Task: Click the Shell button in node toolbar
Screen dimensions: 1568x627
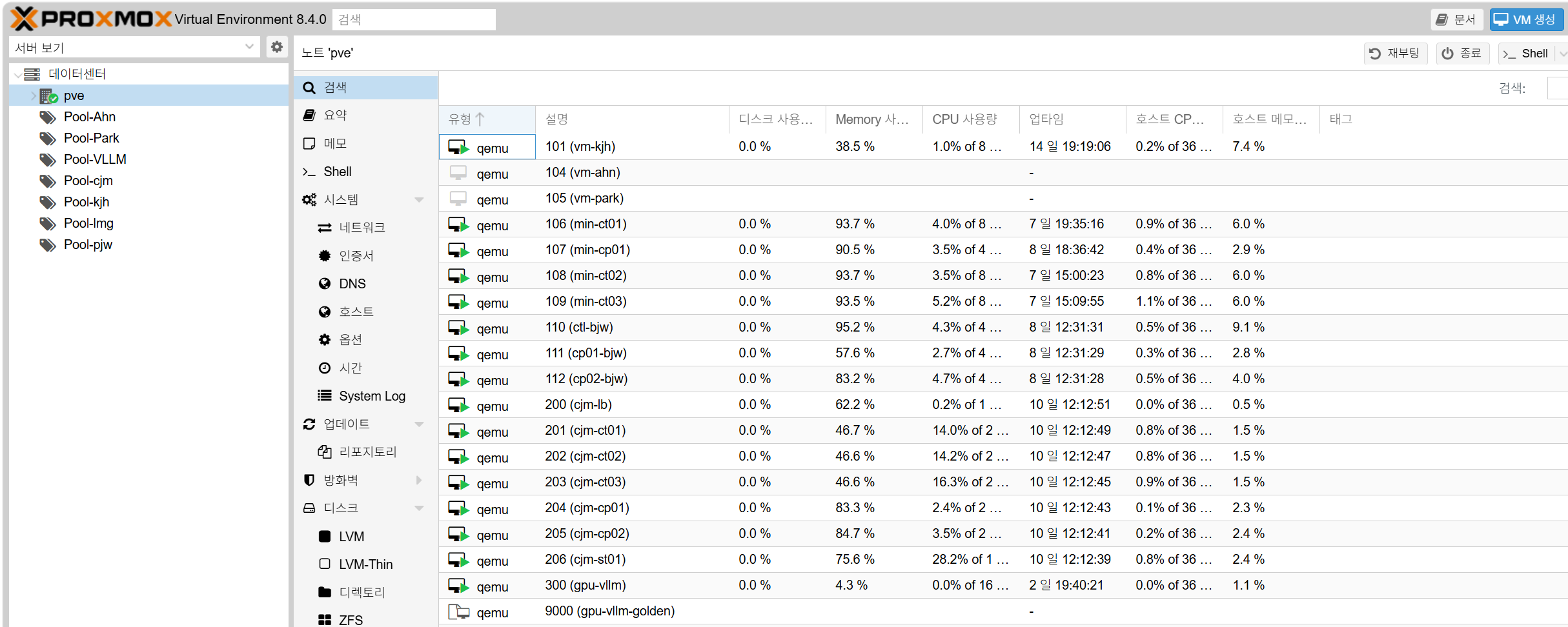Action: pyautogui.click(x=1525, y=54)
